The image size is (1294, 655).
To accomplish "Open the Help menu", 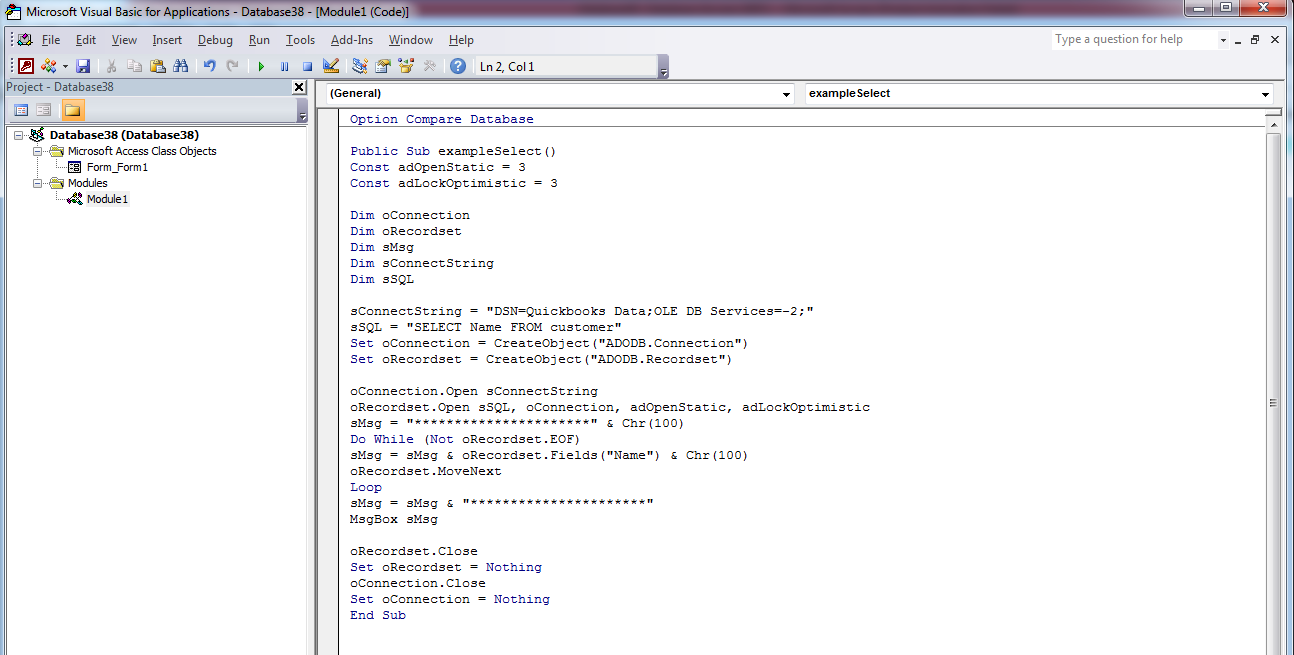I will click(x=461, y=40).
